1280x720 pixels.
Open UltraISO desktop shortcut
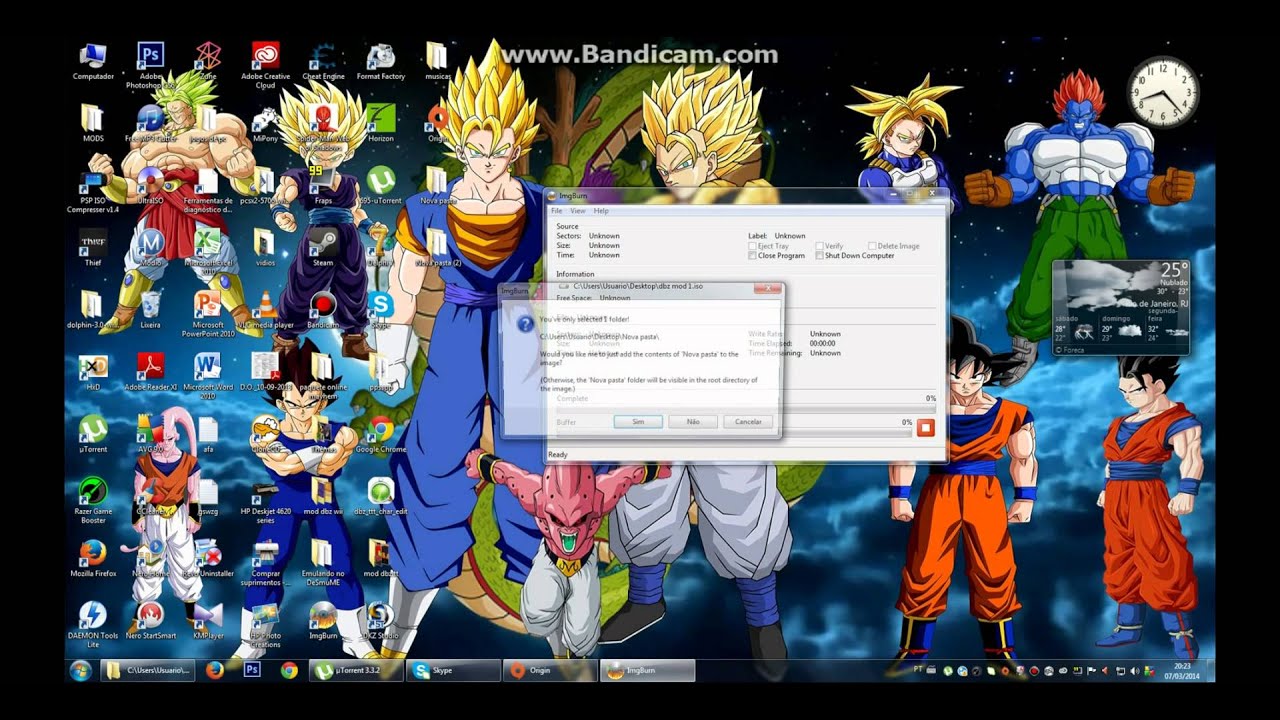coord(150,186)
